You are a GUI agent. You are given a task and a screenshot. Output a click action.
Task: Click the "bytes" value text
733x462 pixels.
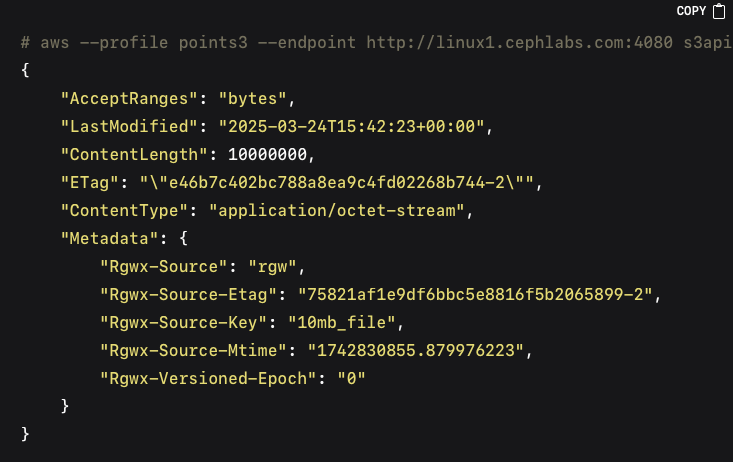click(252, 99)
